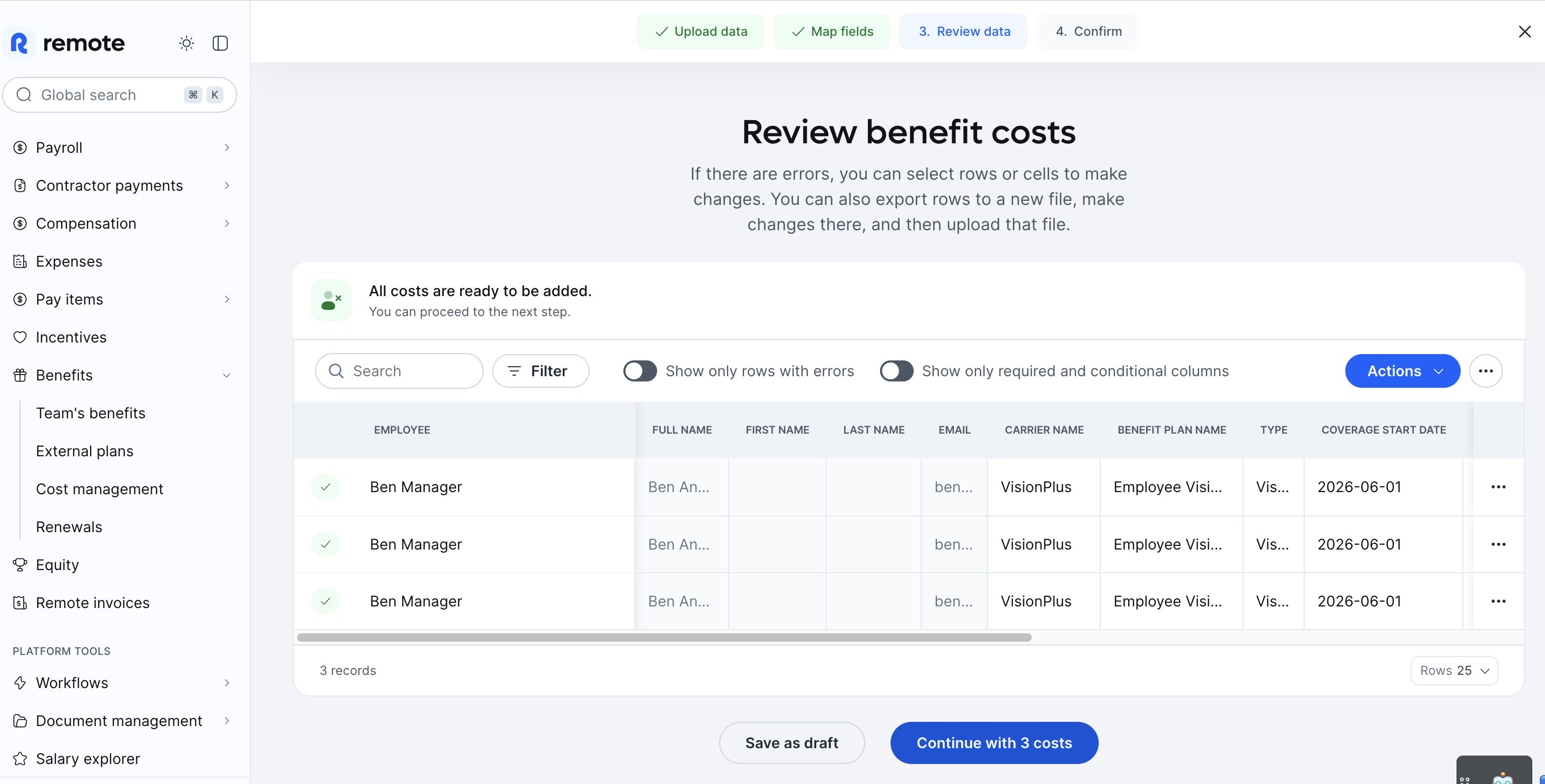The image size is (1545, 784).
Task: Select the Review data step
Action: point(963,31)
